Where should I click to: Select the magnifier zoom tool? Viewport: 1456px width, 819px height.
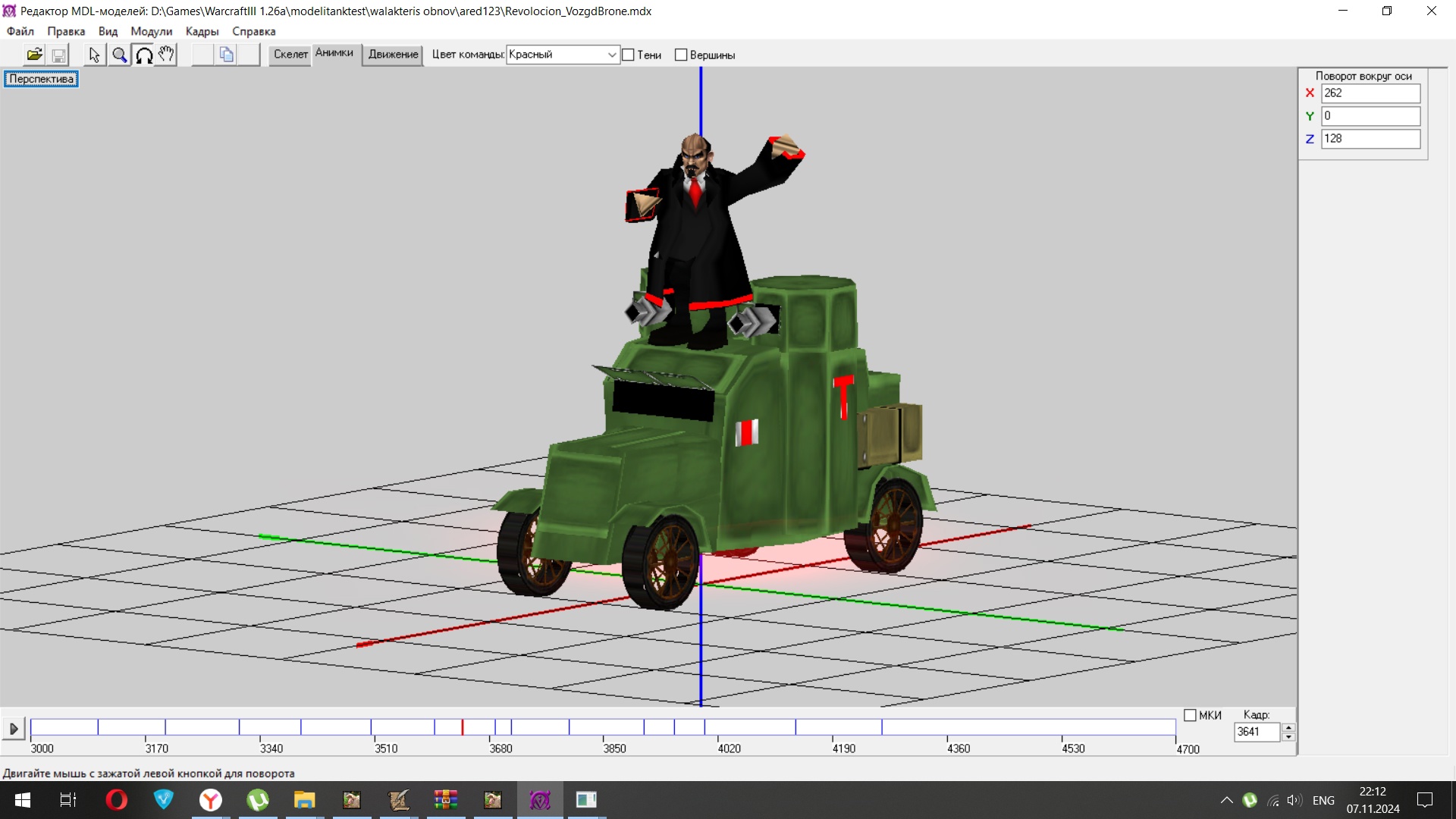coord(119,55)
